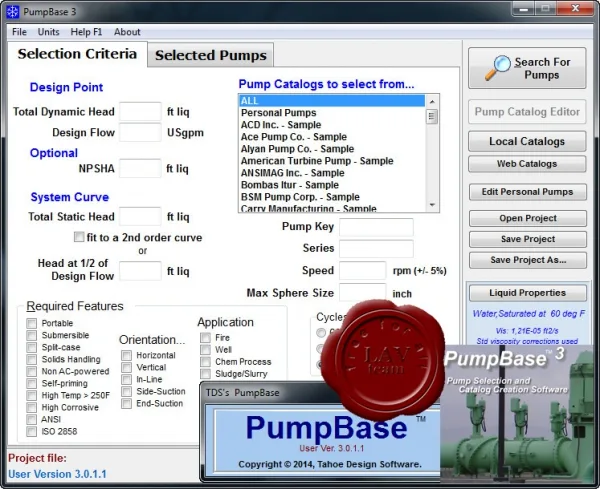Select Alyan Pump Co. - Sample catalog
Image resolution: width=600 pixels, height=489 pixels.
(x=332, y=149)
